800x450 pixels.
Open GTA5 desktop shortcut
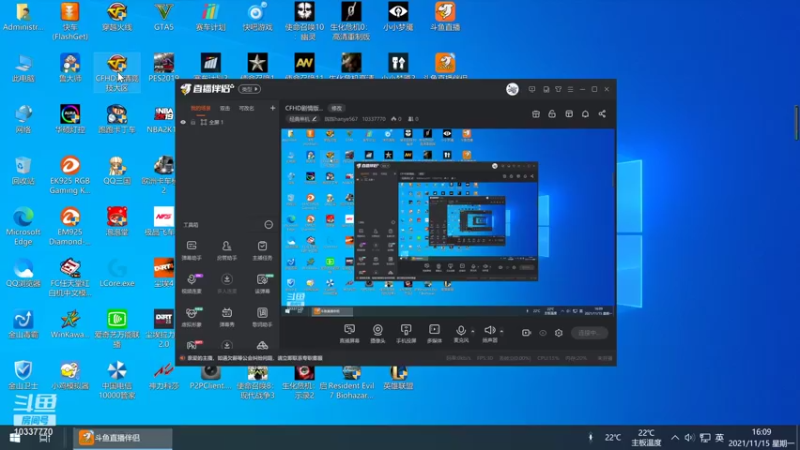[x=164, y=17]
